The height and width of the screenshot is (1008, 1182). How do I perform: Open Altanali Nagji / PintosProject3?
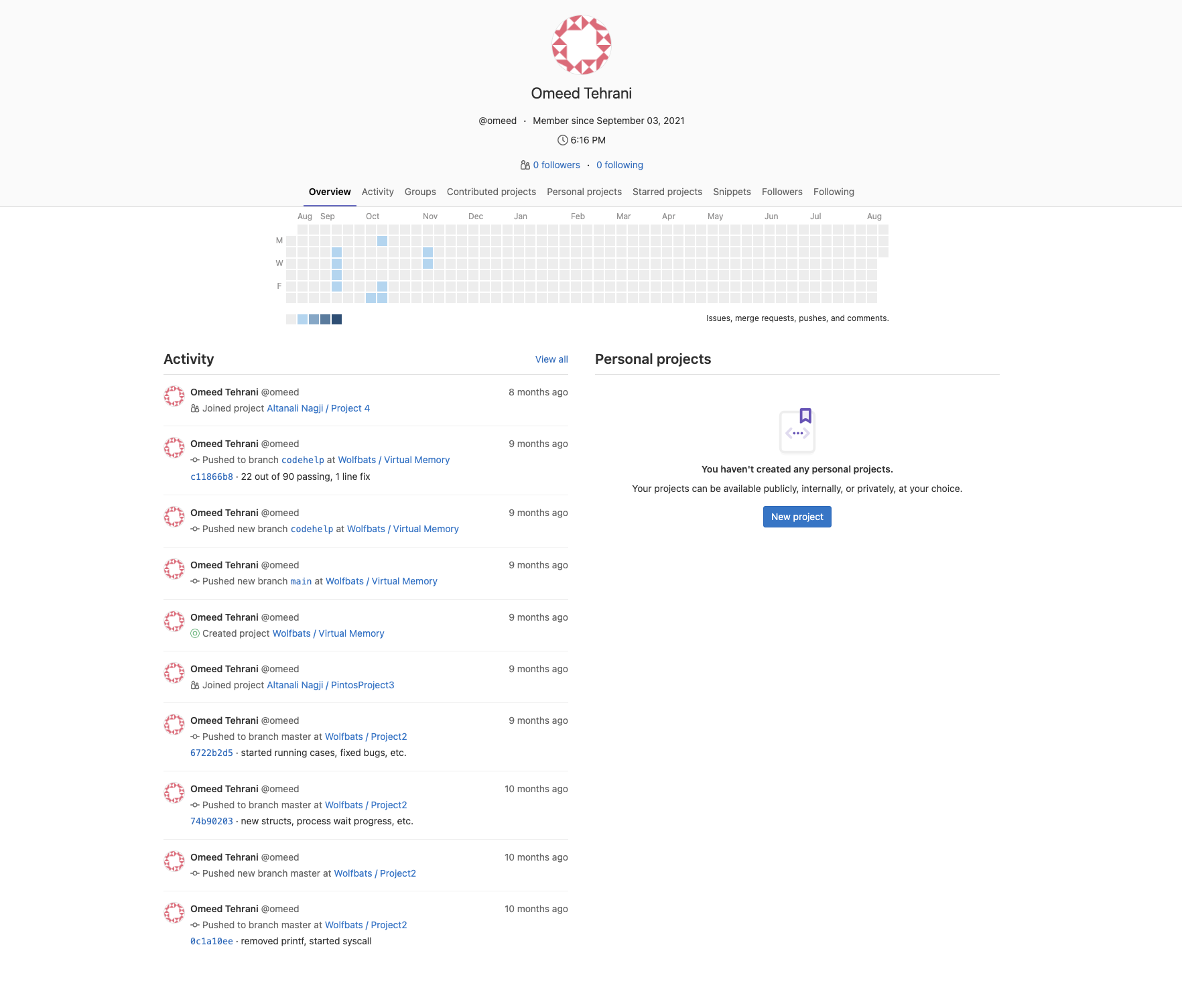point(330,685)
